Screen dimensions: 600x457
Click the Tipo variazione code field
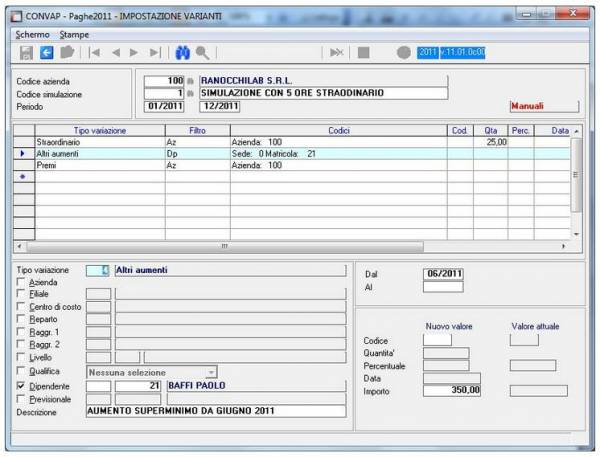[98, 270]
